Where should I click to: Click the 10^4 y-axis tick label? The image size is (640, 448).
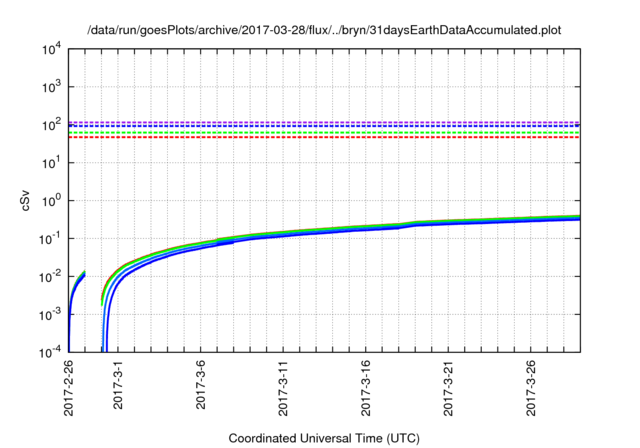coord(51,49)
